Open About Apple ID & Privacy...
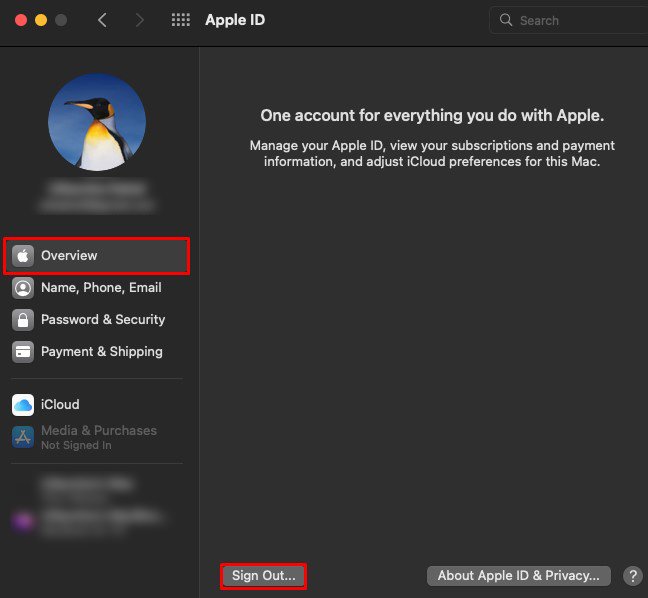The height and width of the screenshot is (598, 648). coord(519,576)
